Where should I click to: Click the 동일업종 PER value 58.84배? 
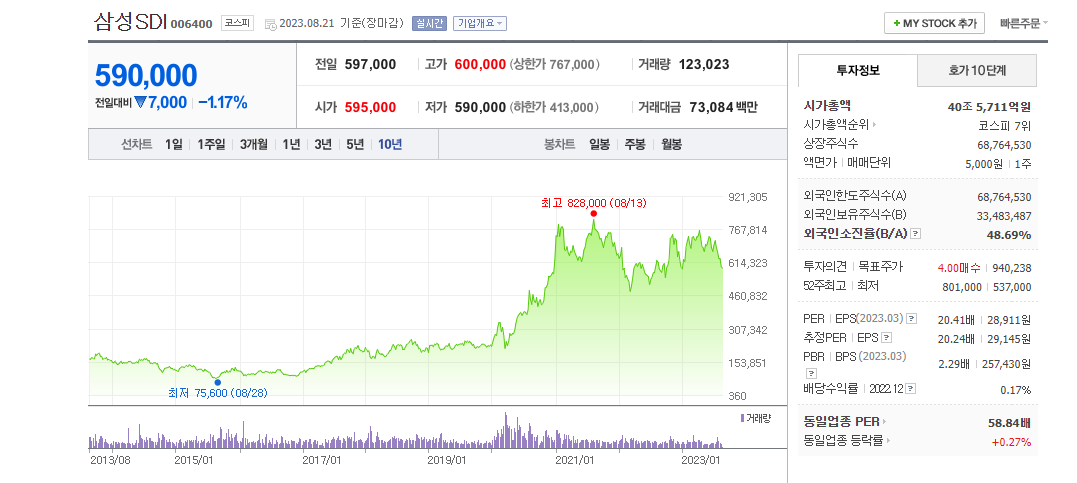tap(1010, 423)
